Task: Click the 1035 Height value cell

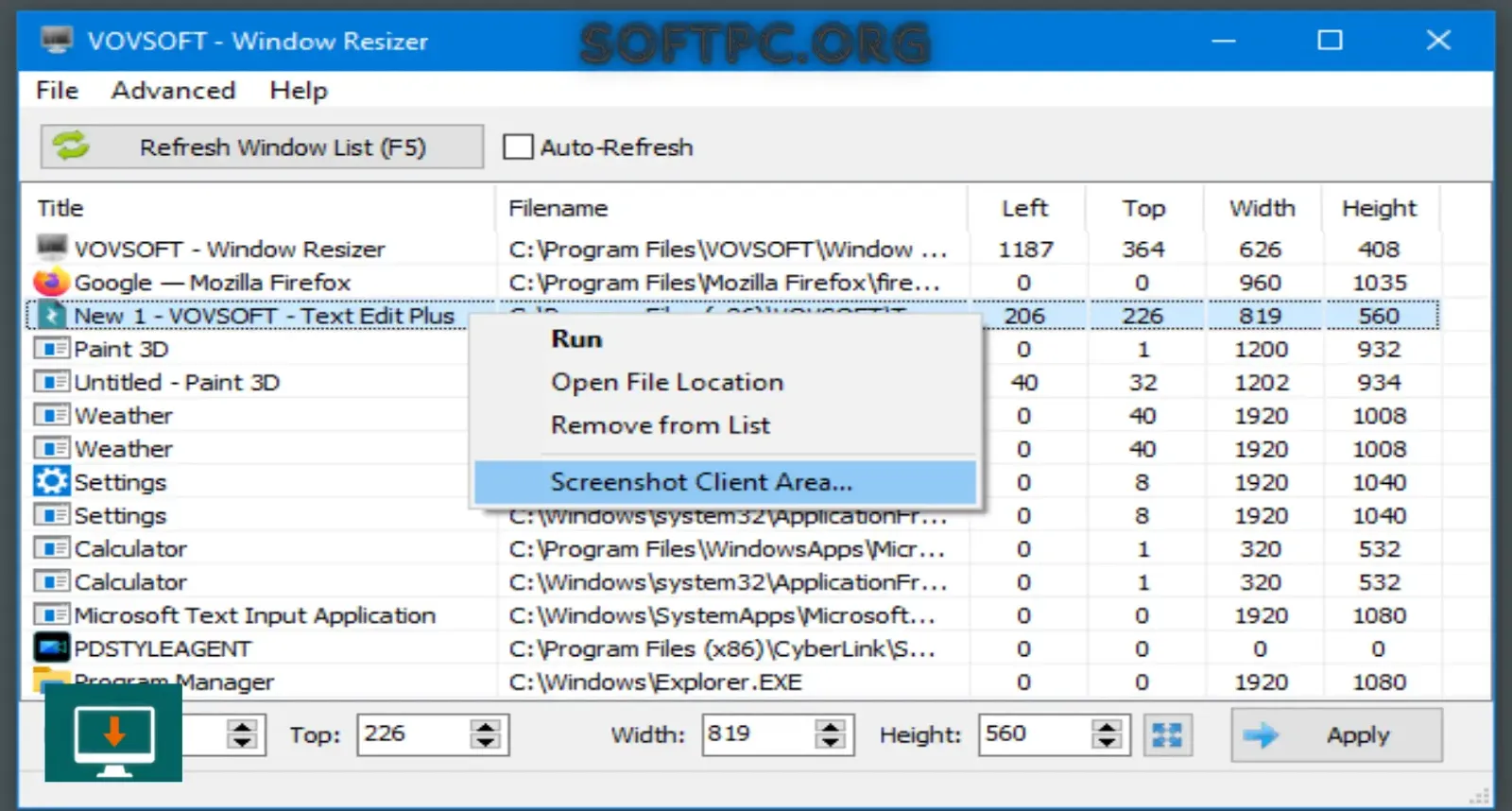Action: tap(1380, 283)
